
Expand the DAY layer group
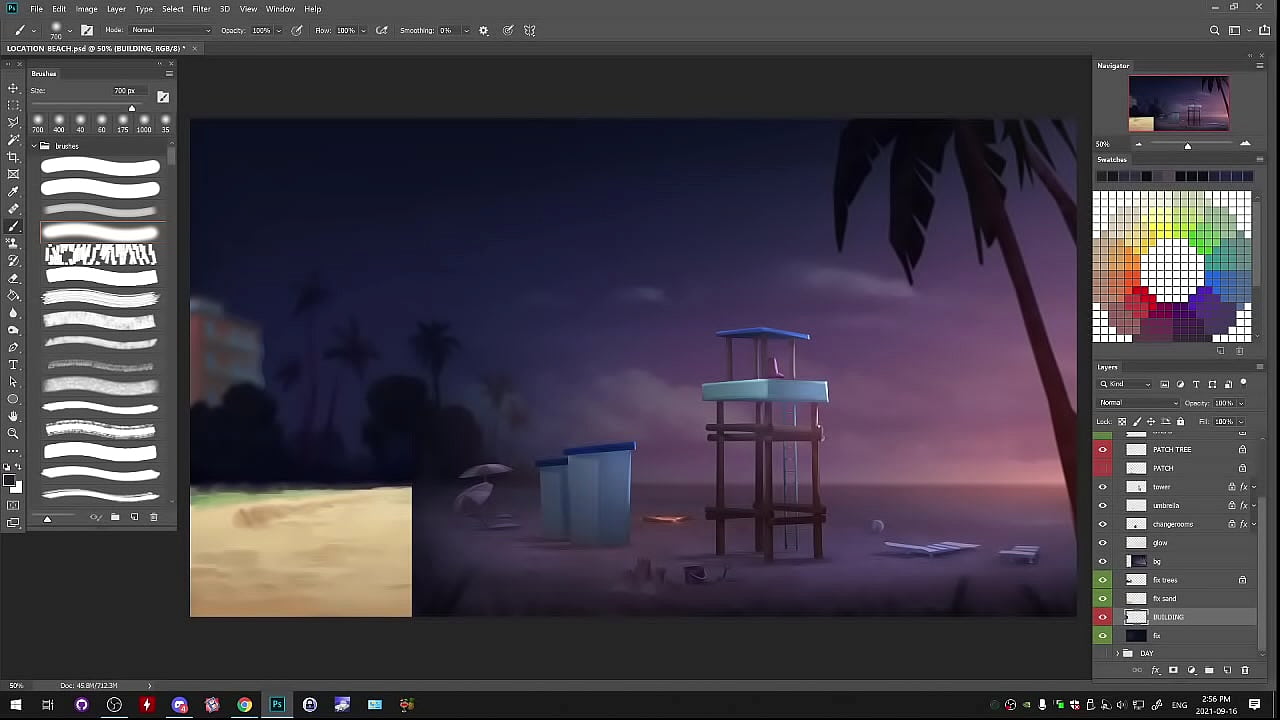[1117, 653]
